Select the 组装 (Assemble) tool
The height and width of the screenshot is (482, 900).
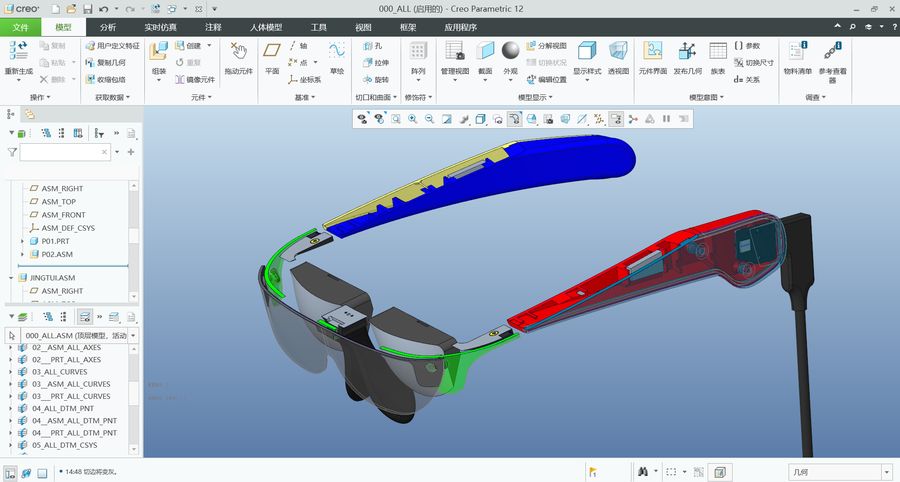coord(158,57)
